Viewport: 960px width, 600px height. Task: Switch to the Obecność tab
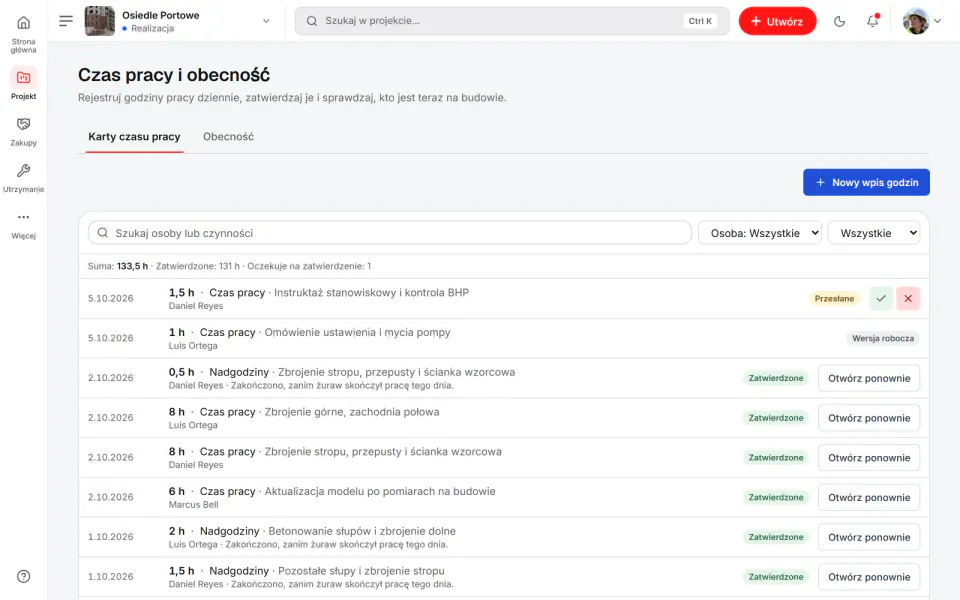click(x=228, y=137)
